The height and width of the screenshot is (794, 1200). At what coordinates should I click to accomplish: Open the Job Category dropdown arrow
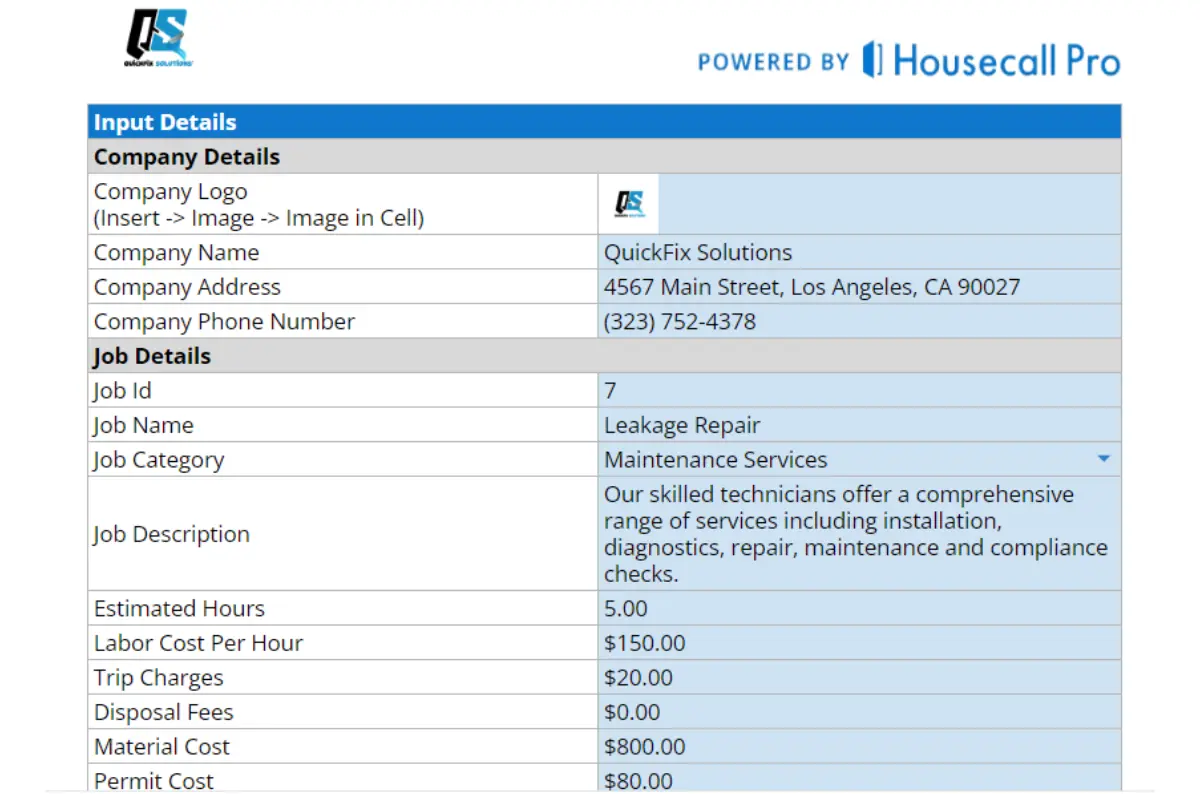point(1103,459)
